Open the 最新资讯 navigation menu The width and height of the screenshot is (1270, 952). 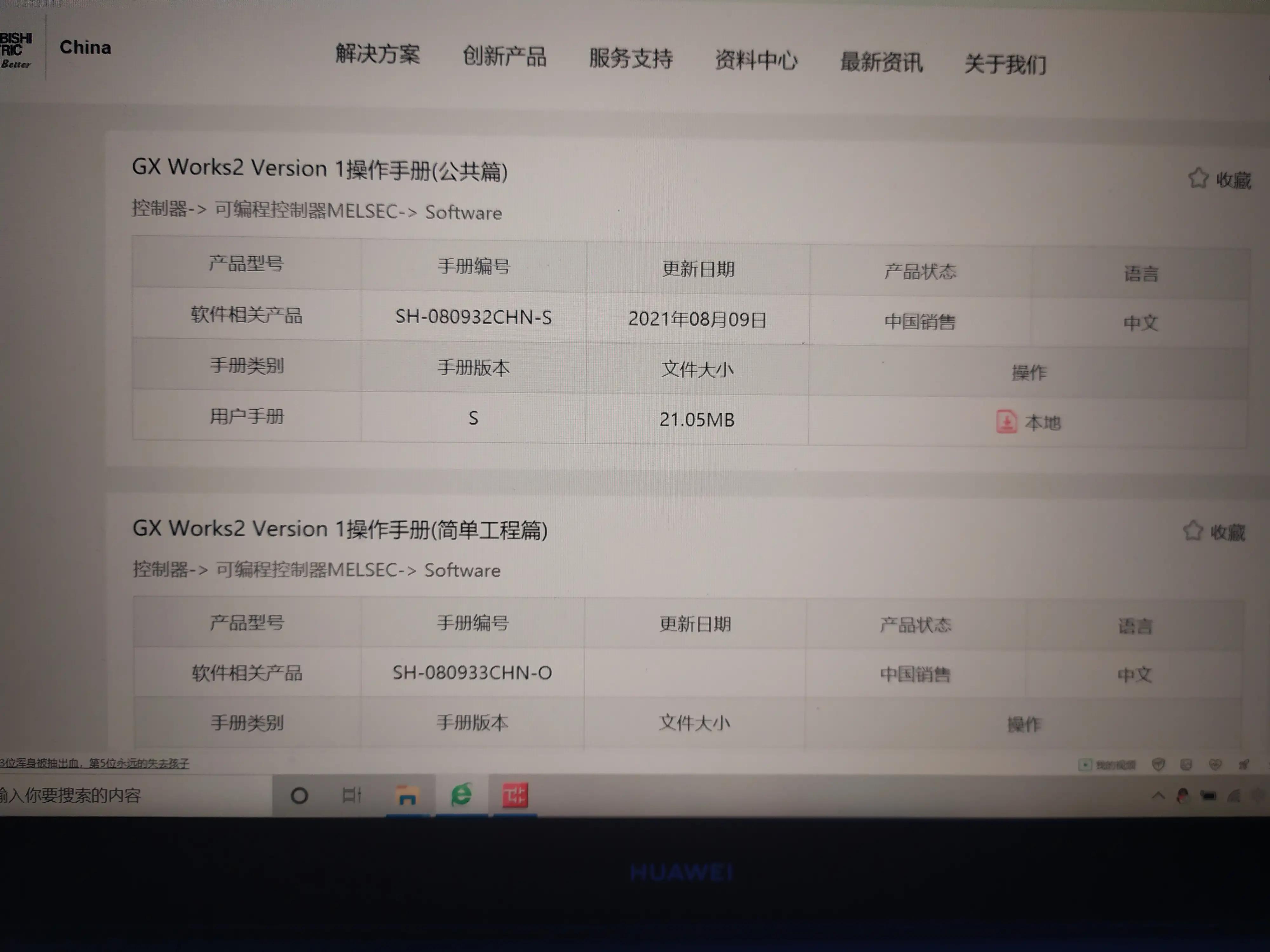[881, 62]
